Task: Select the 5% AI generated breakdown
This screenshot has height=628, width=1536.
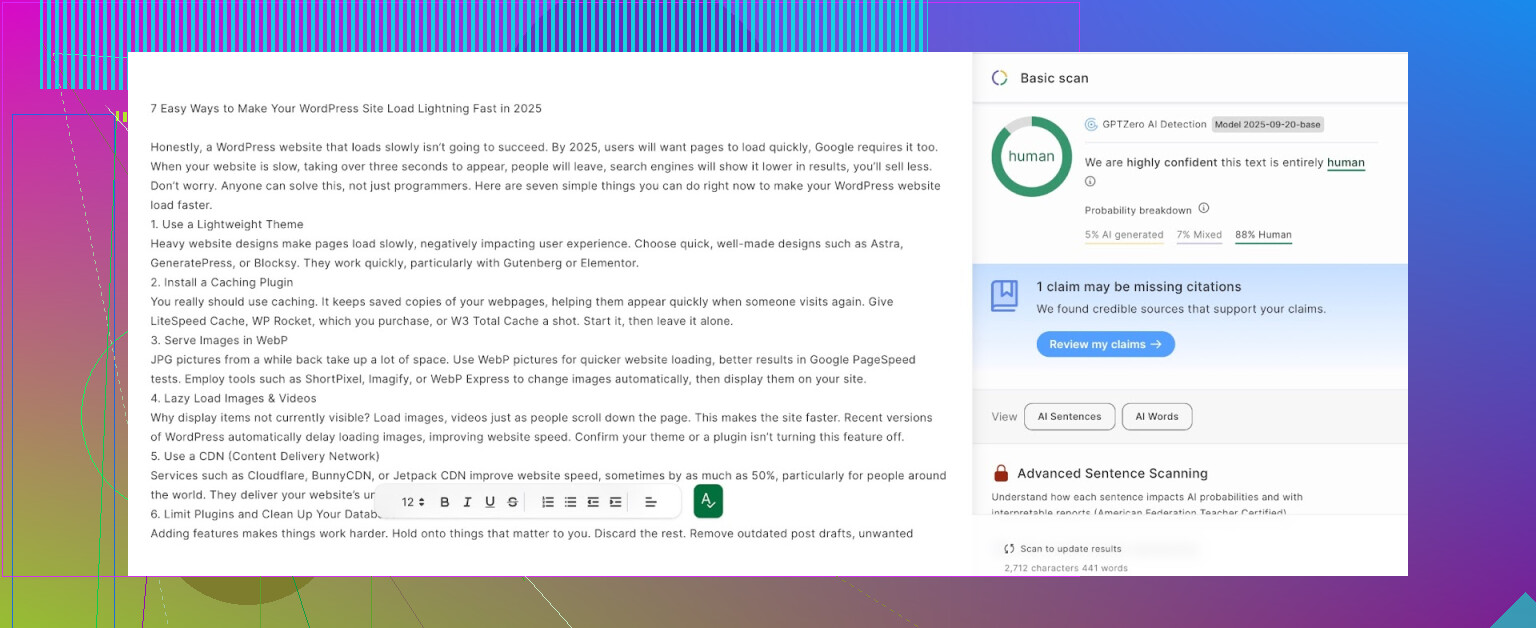Action: 1123,235
